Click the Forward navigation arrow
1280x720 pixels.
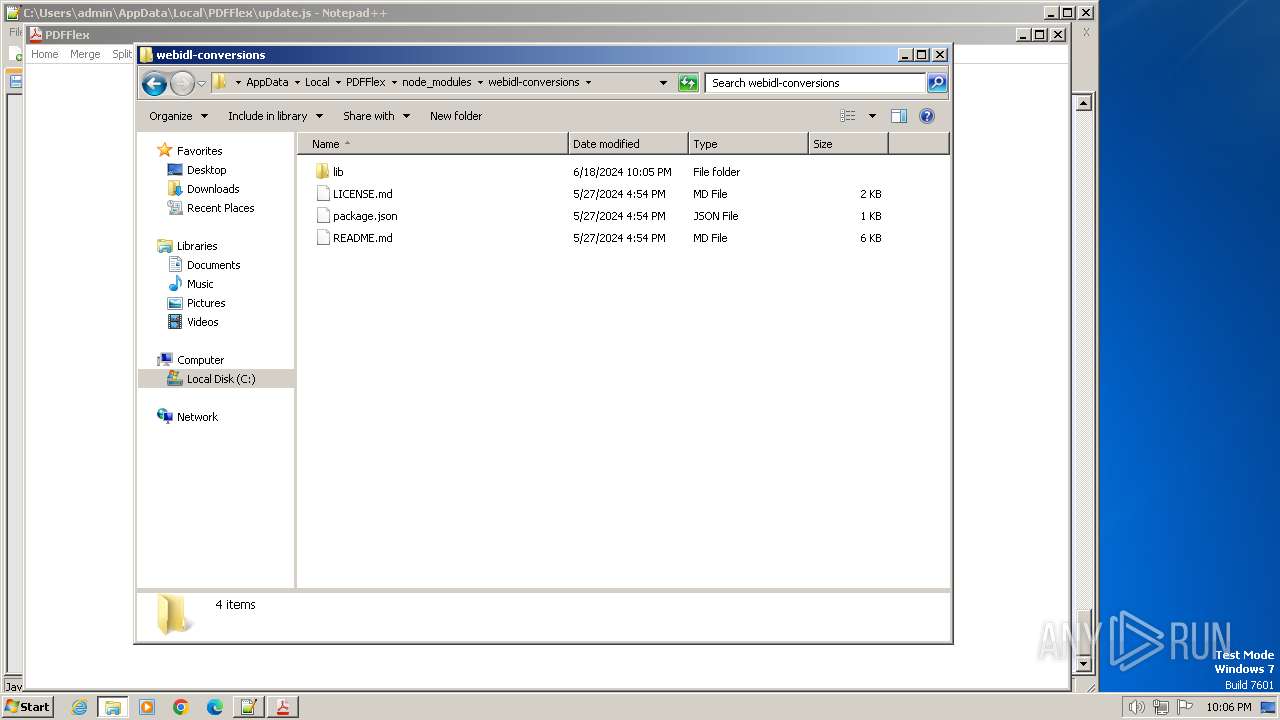point(182,83)
